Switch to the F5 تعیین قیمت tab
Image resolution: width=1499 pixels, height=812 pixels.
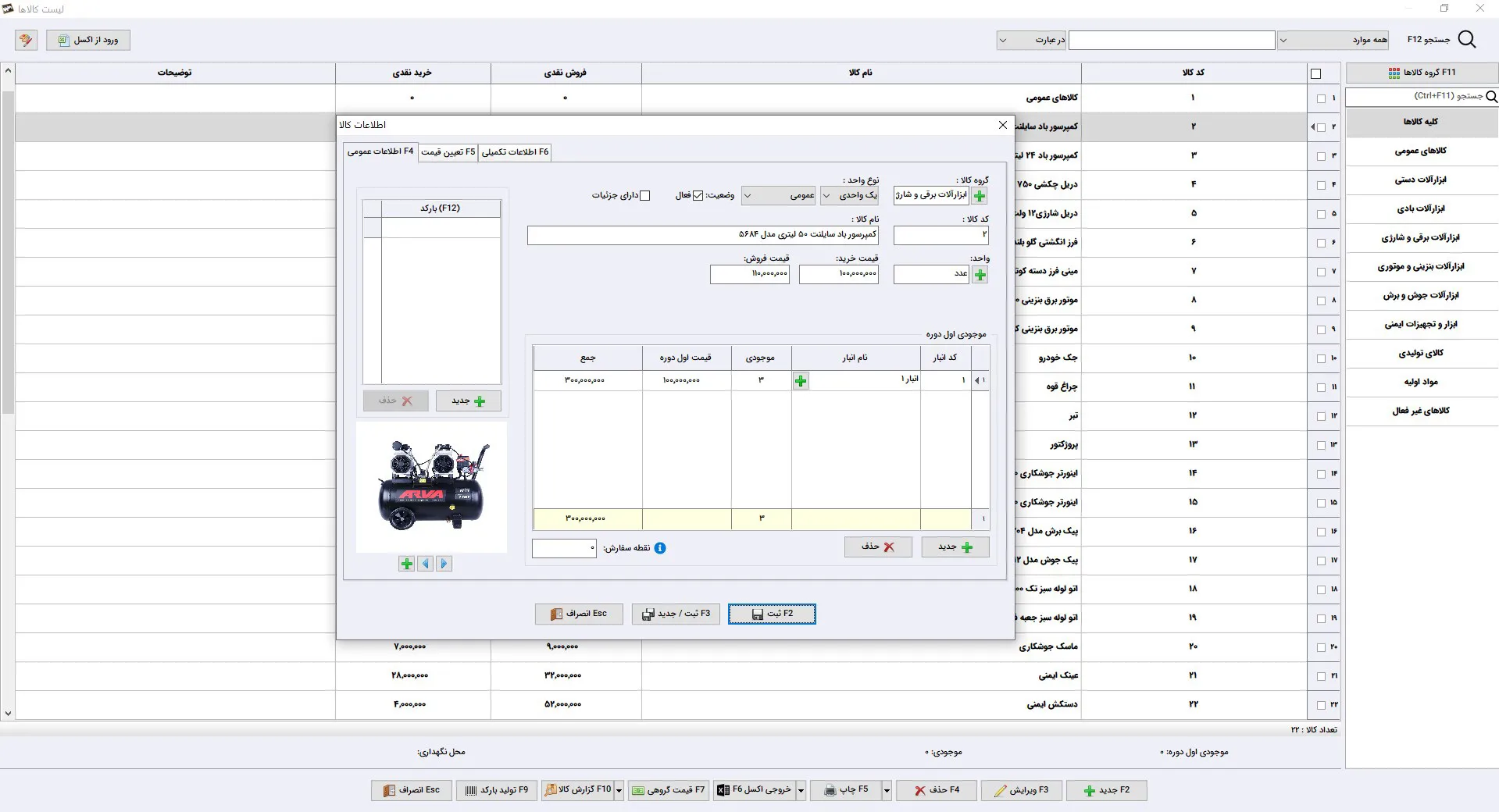coord(448,152)
